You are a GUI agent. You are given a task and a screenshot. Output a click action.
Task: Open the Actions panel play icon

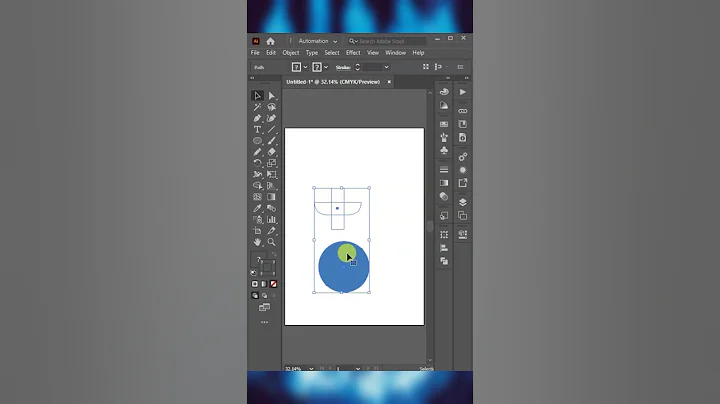pyautogui.click(x=462, y=92)
